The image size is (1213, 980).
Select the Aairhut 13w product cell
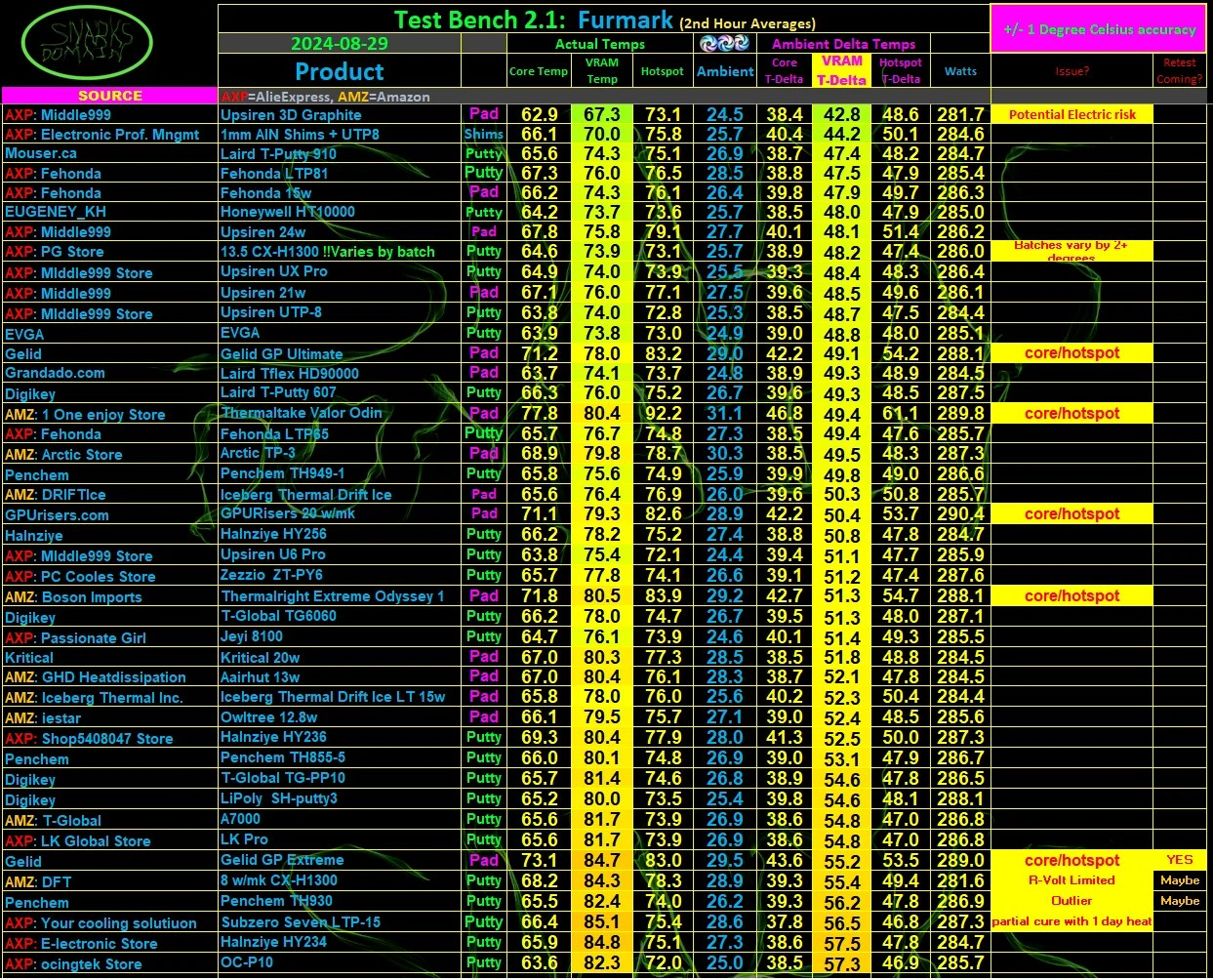tap(340, 676)
